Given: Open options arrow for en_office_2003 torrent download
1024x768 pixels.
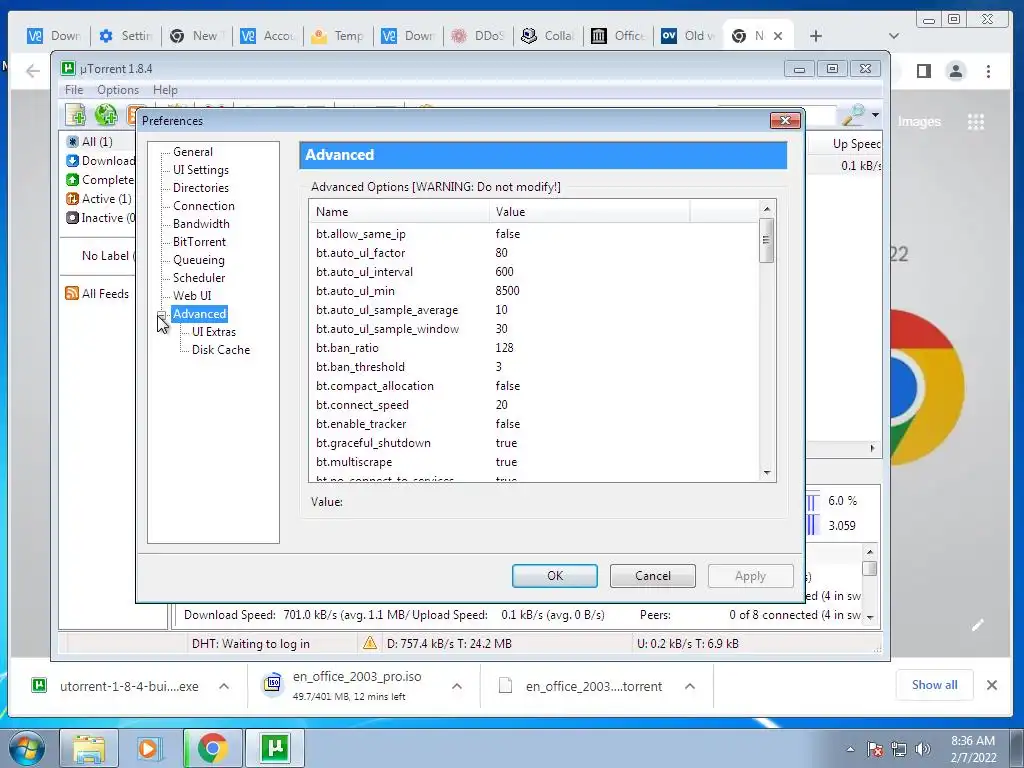Looking at the screenshot, I should tap(690, 686).
